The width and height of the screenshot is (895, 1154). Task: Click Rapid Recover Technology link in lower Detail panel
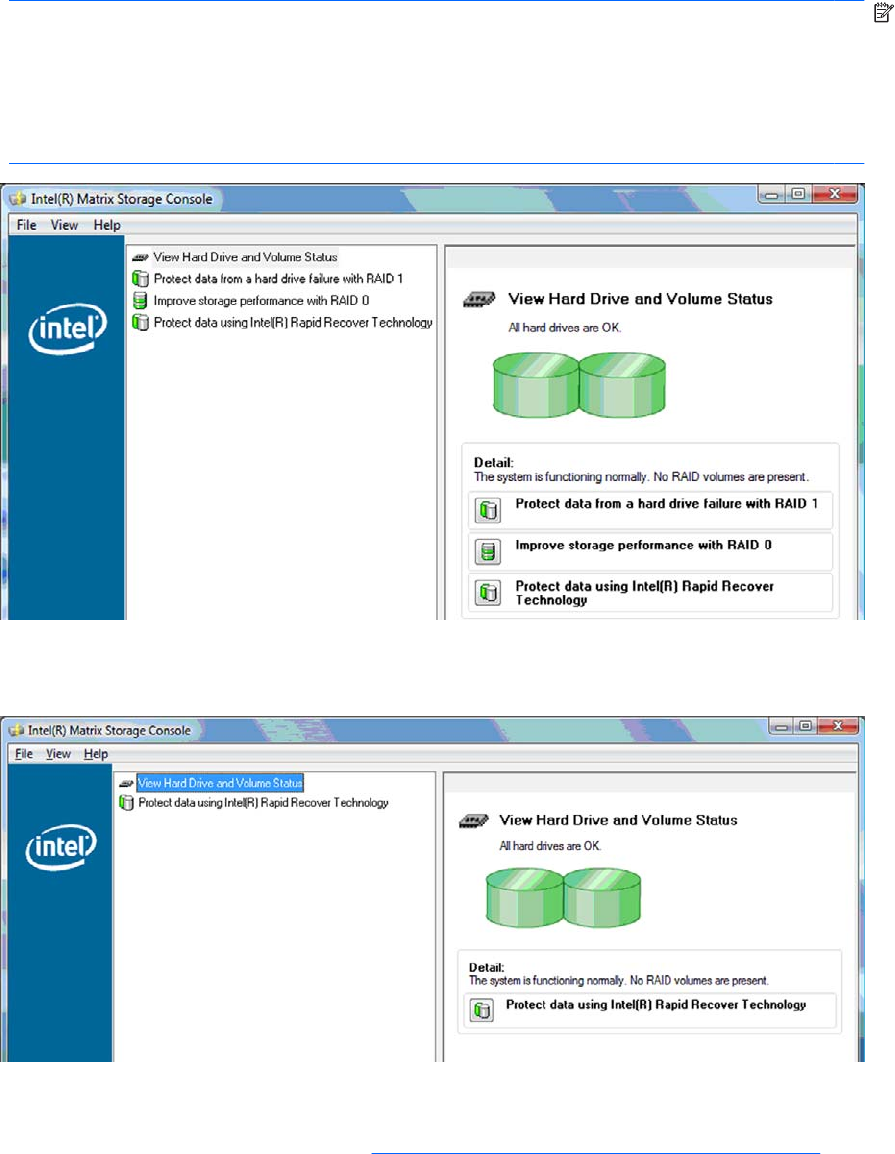[x=656, y=1005]
